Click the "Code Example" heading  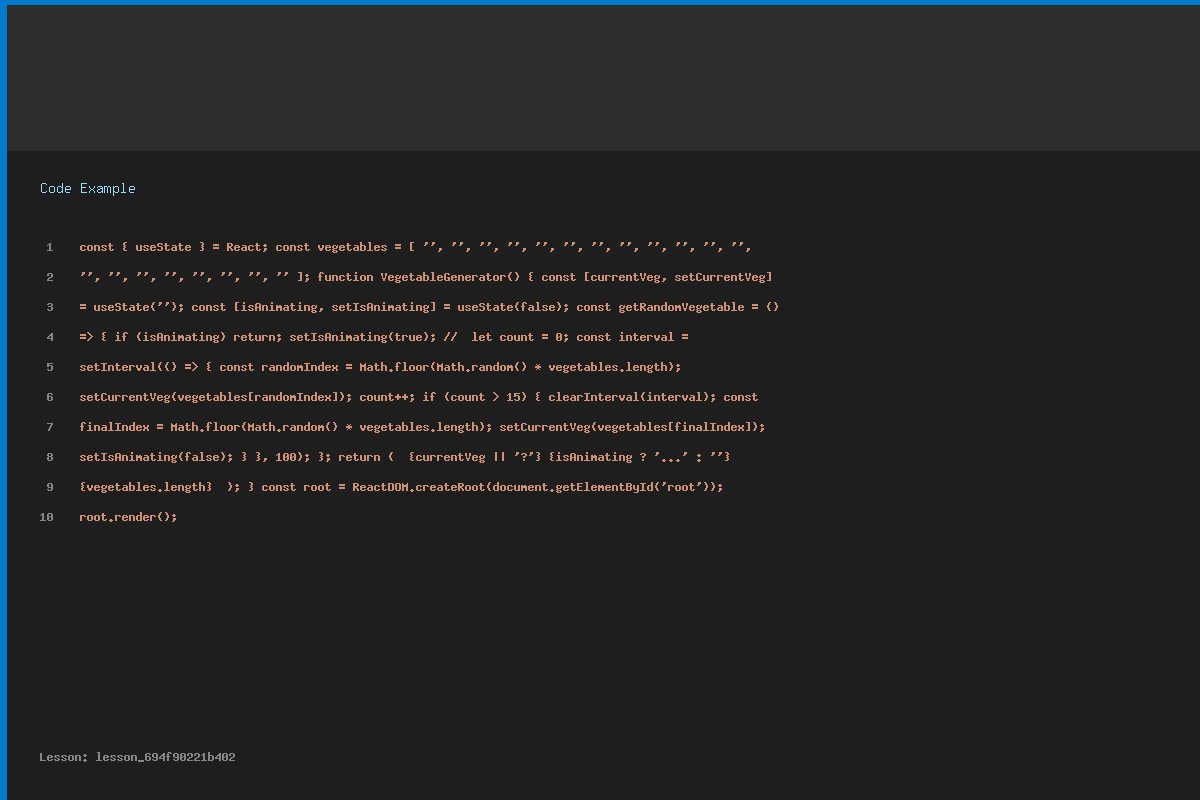coord(88,188)
